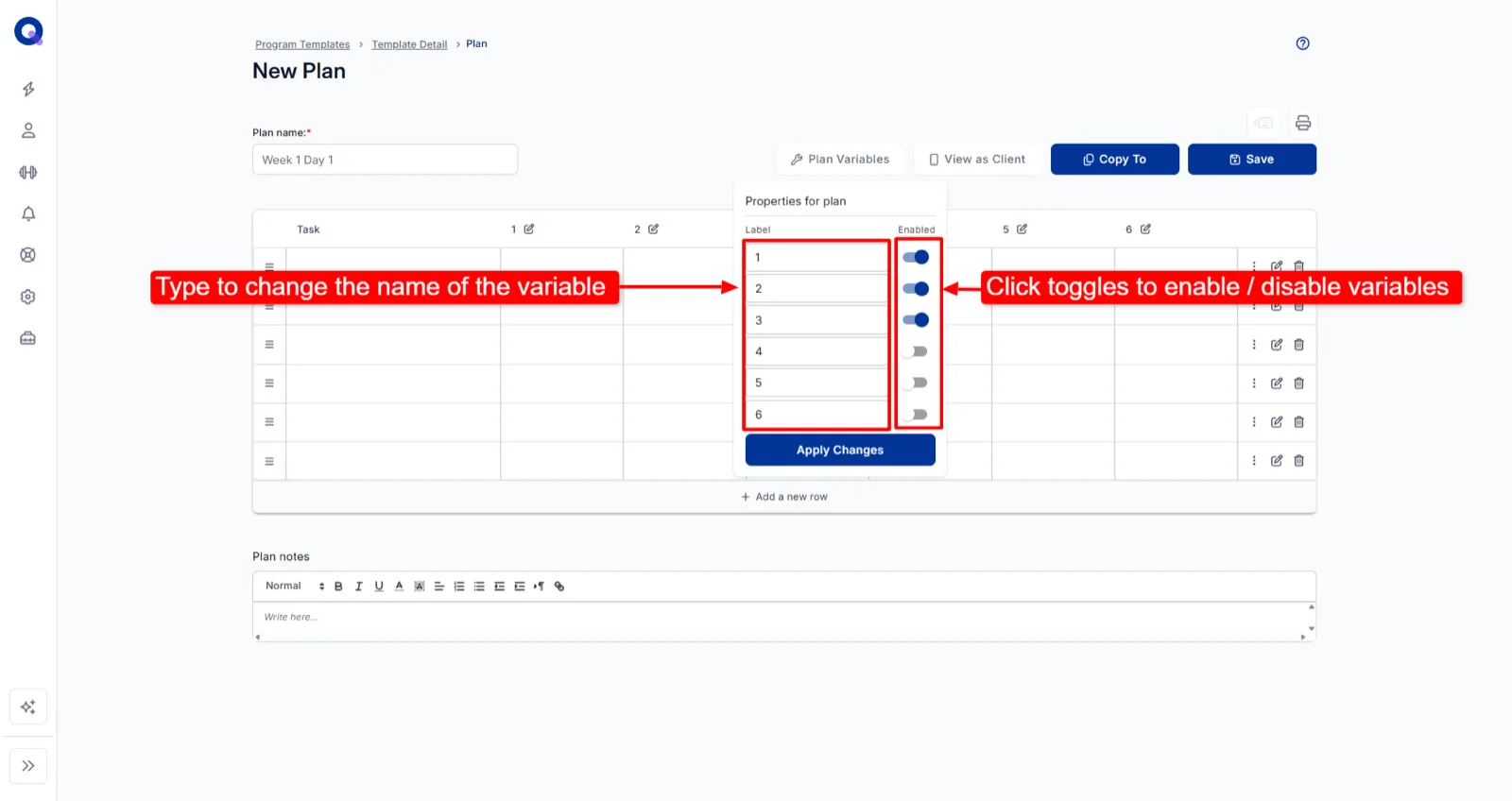Click the Task column header

point(308,230)
